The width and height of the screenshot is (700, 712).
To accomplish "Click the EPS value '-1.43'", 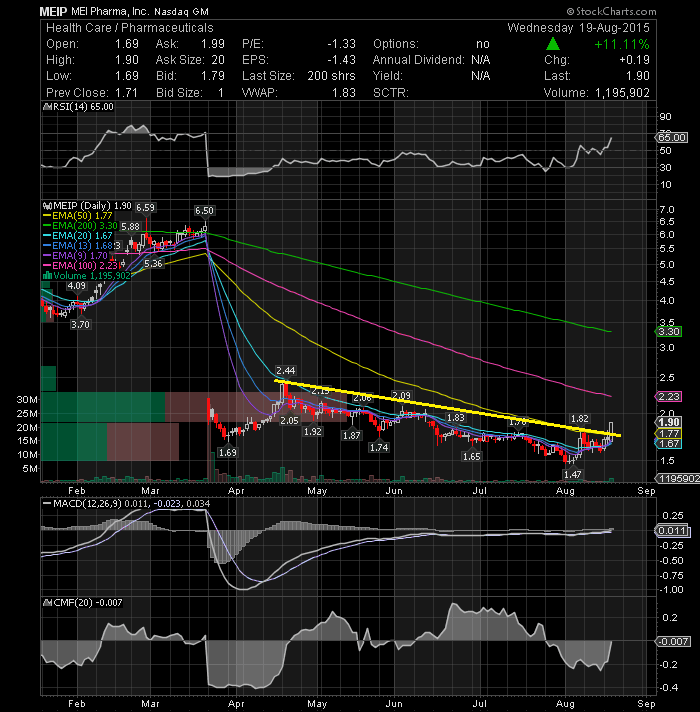I will point(341,60).
